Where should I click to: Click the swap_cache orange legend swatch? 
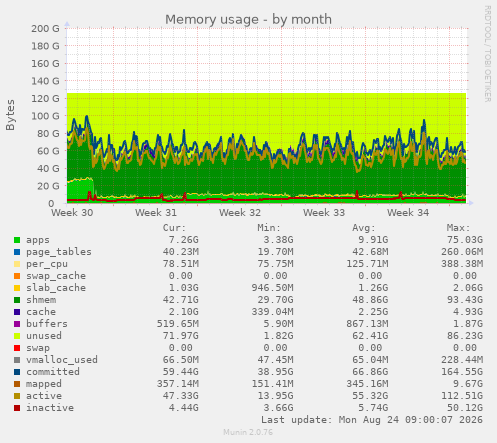(x=17, y=276)
